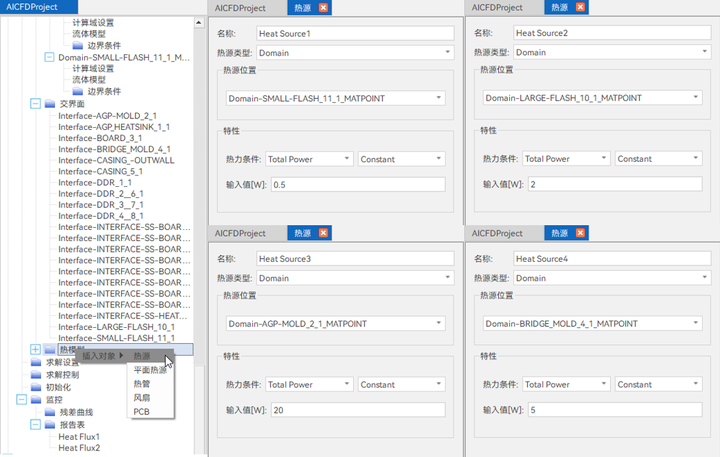Select Interface-LARGE-FLASH_10_1 in the tree

point(116,327)
